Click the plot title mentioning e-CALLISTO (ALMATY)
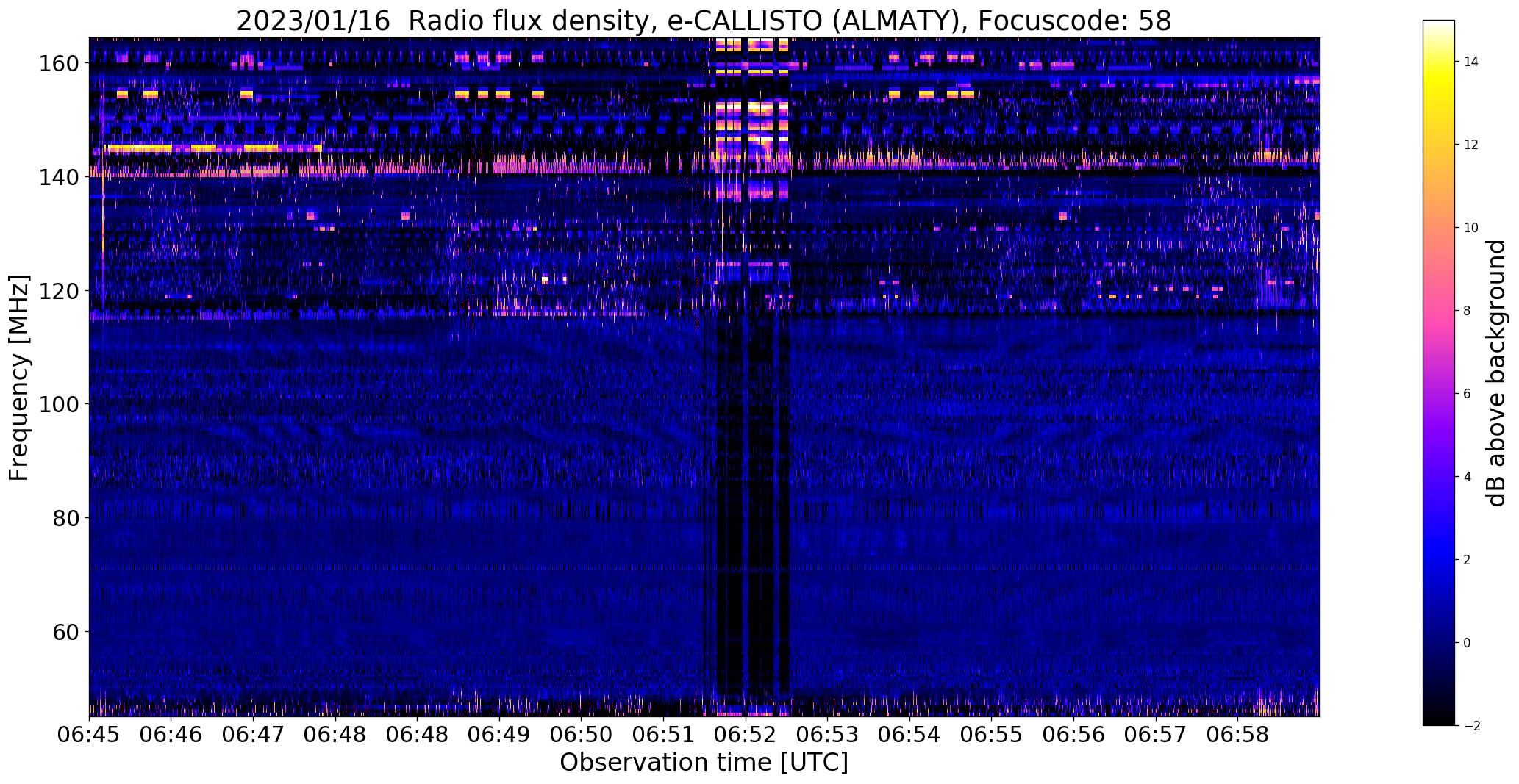1519x784 pixels. click(704, 21)
